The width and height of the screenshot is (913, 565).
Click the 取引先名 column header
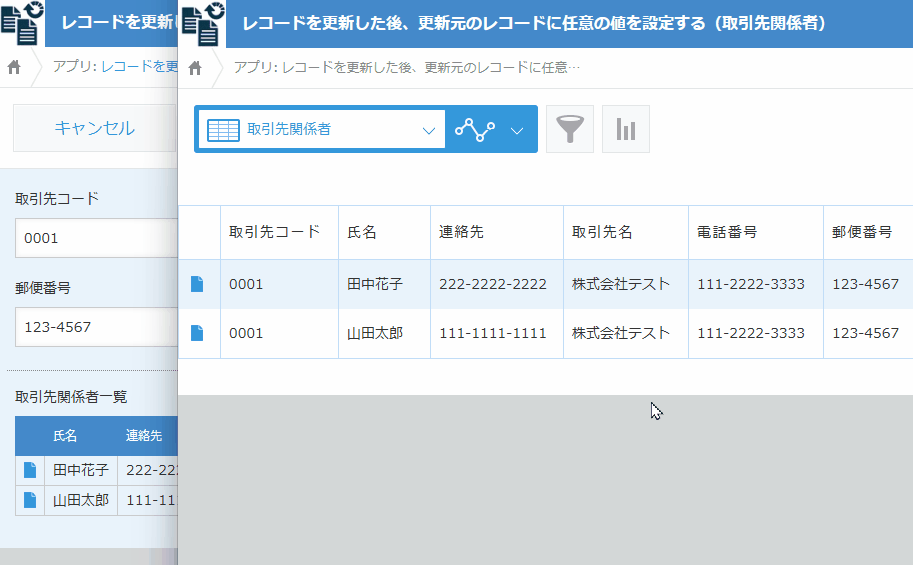coord(602,232)
